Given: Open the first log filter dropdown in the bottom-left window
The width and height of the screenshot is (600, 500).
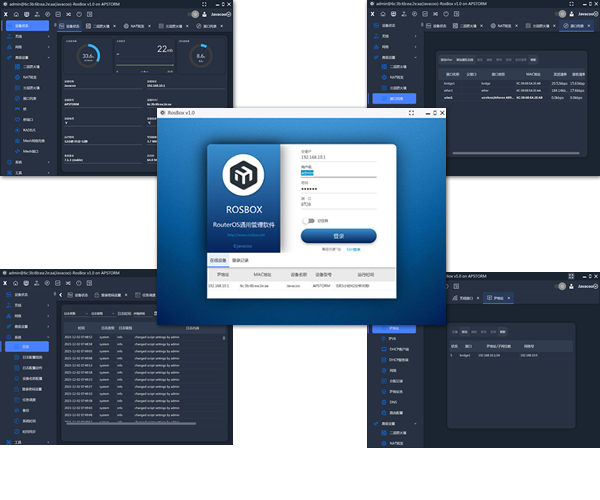Looking at the screenshot, I should tap(76, 314).
